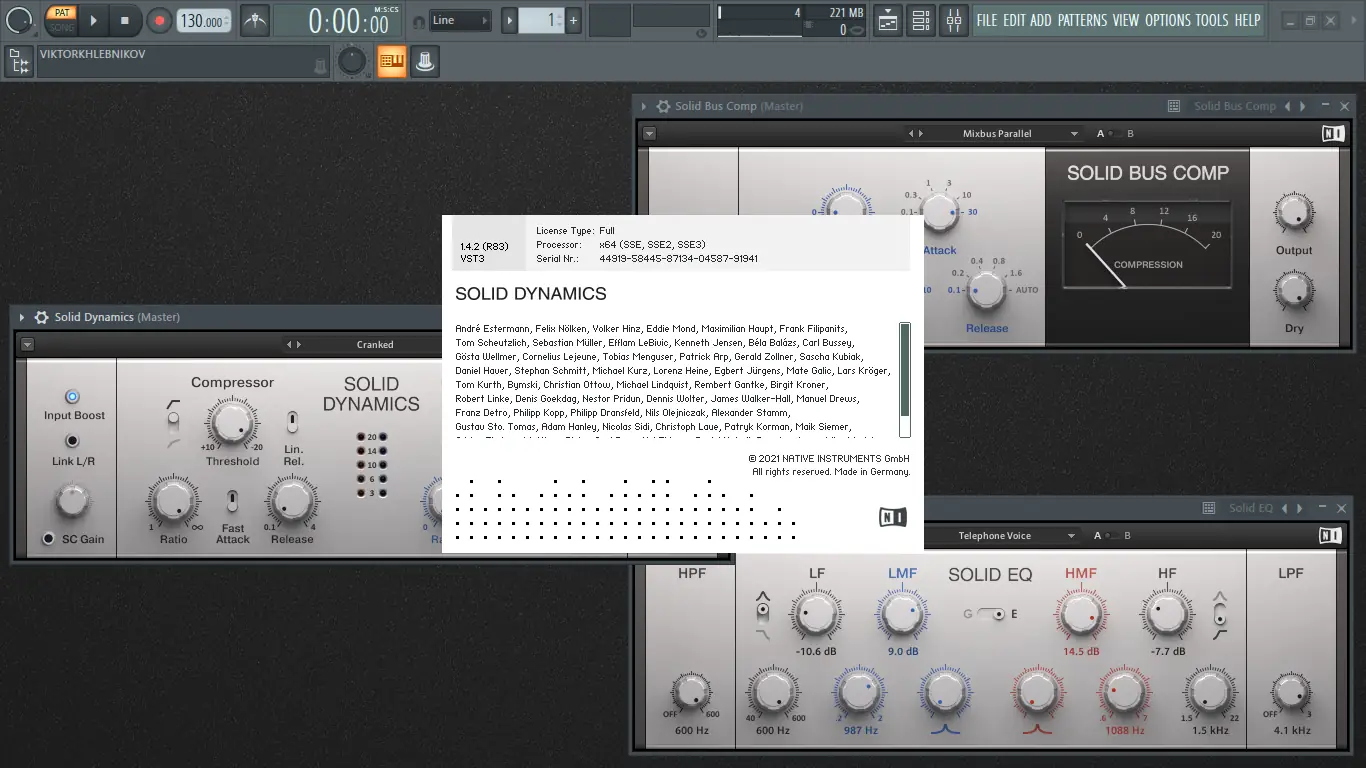Open the TOOLS menu

(1212, 20)
